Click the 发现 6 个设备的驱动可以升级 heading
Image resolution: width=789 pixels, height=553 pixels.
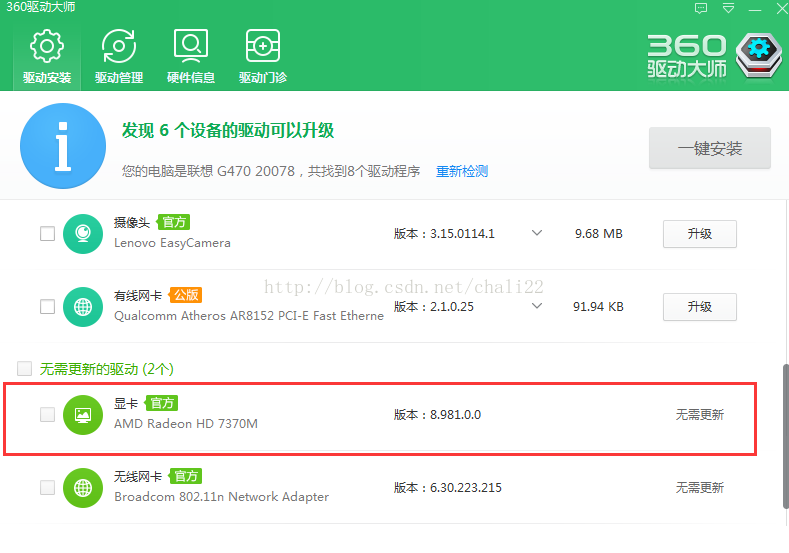tap(228, 130)
